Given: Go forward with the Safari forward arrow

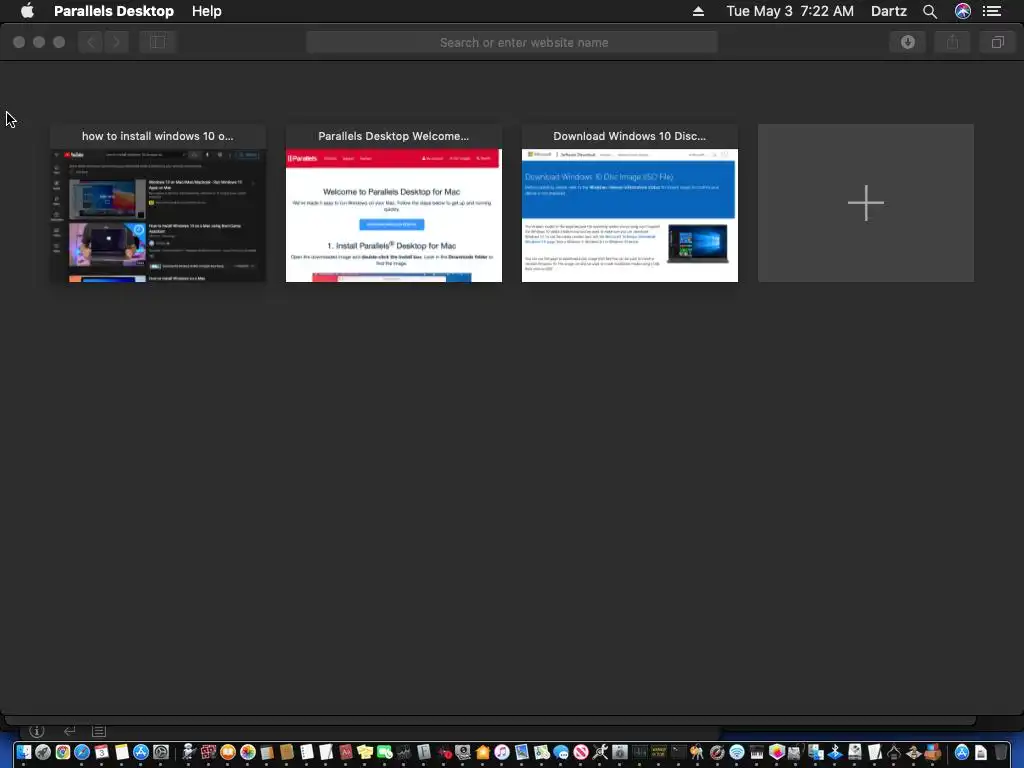Looking at the screenshot, I should click(x=116, y=42).
